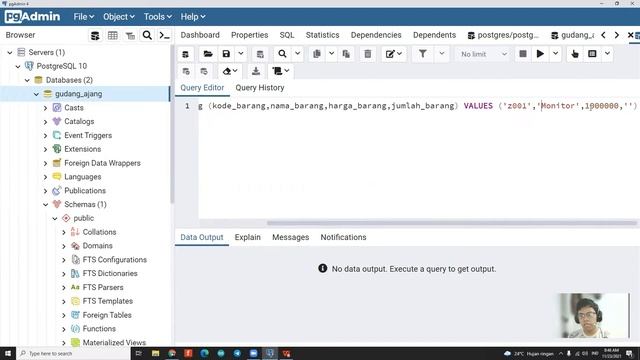Open the Statistics tab

click(x=322, y=35)
